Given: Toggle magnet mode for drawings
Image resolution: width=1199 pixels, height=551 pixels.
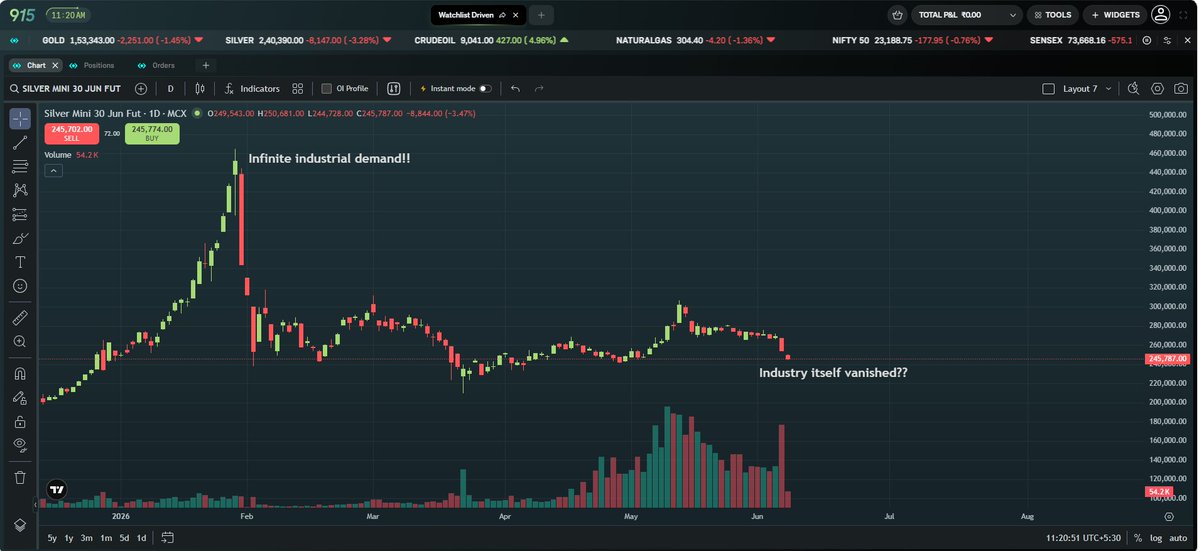Looking at the screenshot, I should (x=20, y=374).
